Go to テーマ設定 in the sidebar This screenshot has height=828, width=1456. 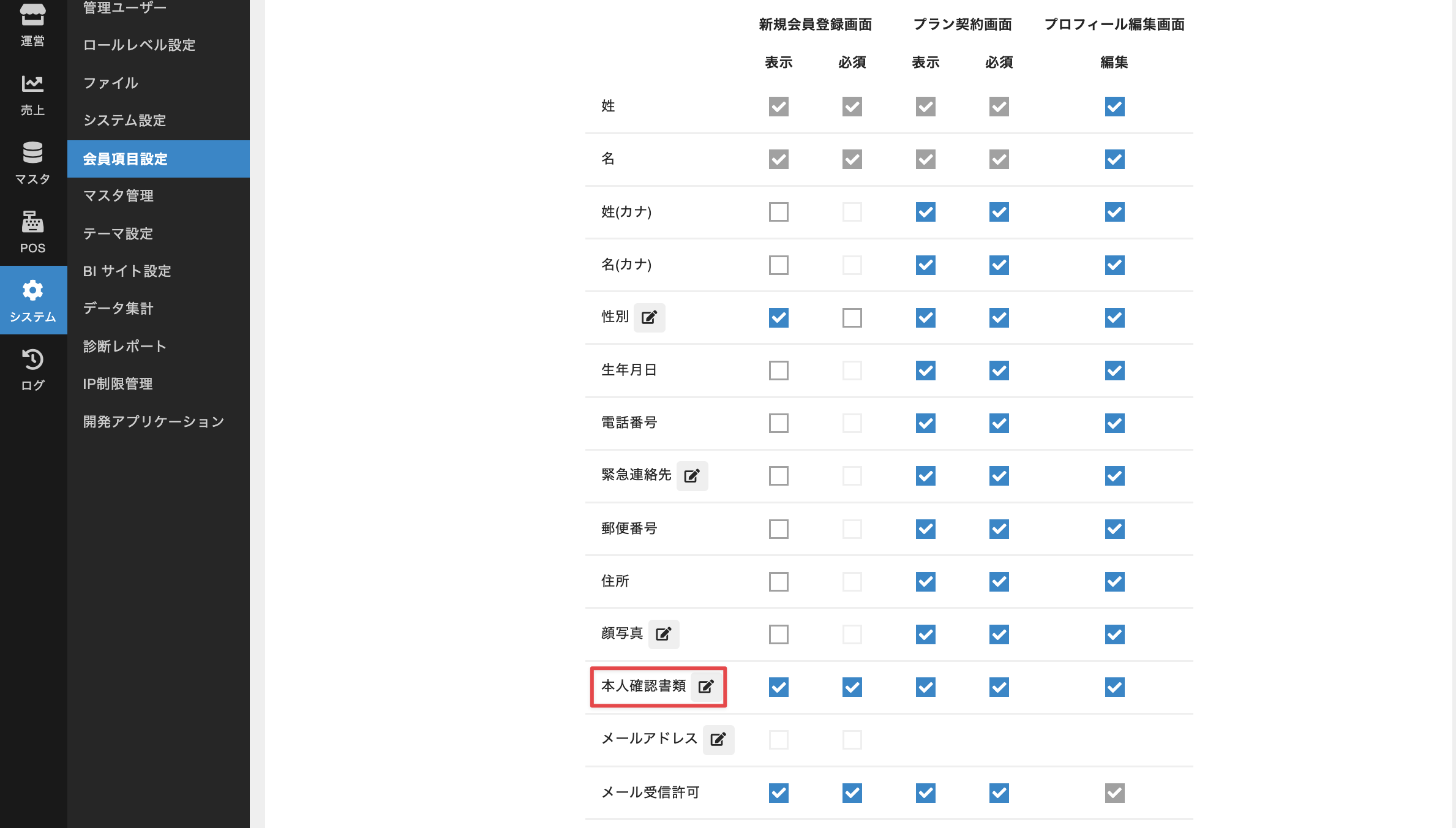[118, 233]
